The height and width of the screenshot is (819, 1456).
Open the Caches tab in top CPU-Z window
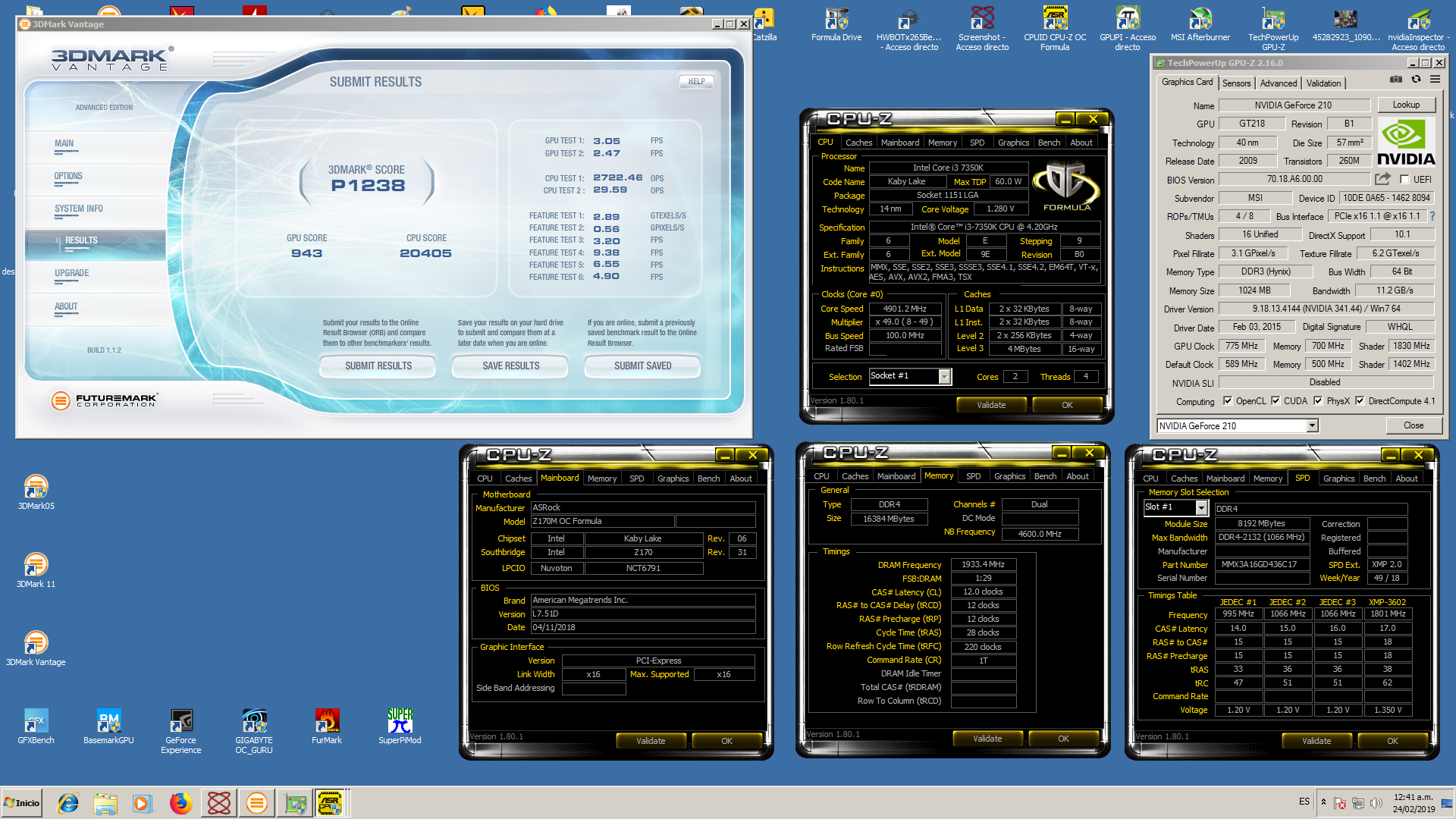[x=858, y=143]
